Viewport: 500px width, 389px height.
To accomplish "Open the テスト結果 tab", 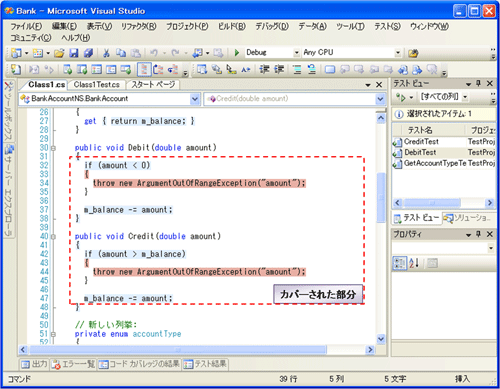I will click(x=205, y=364).
